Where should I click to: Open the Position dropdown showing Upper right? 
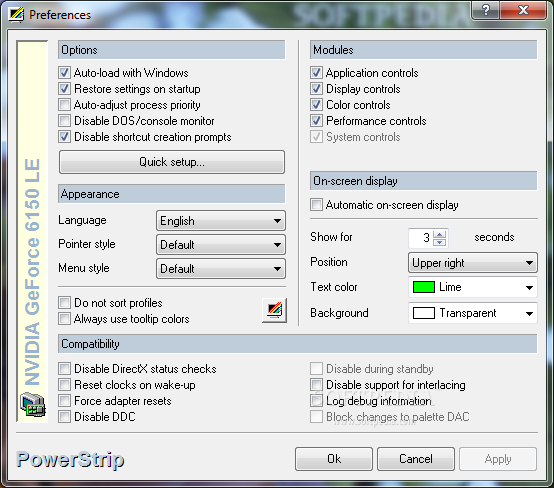click(x=473, y=263)
